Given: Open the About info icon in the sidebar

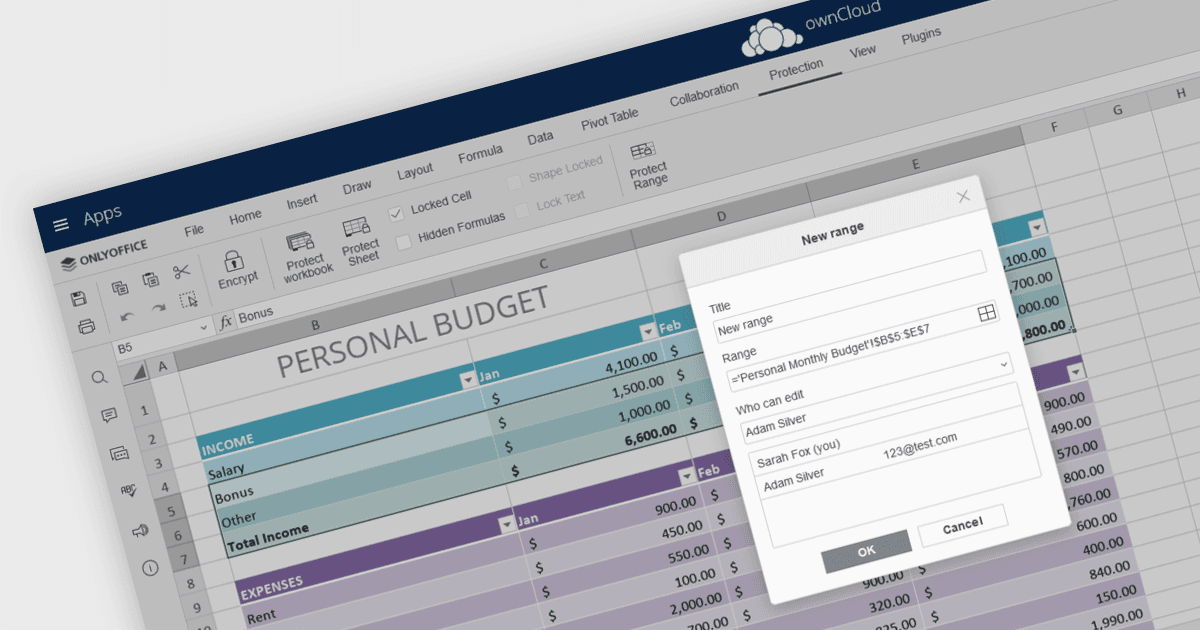Looking at the screenshot, I should point(150,568).
